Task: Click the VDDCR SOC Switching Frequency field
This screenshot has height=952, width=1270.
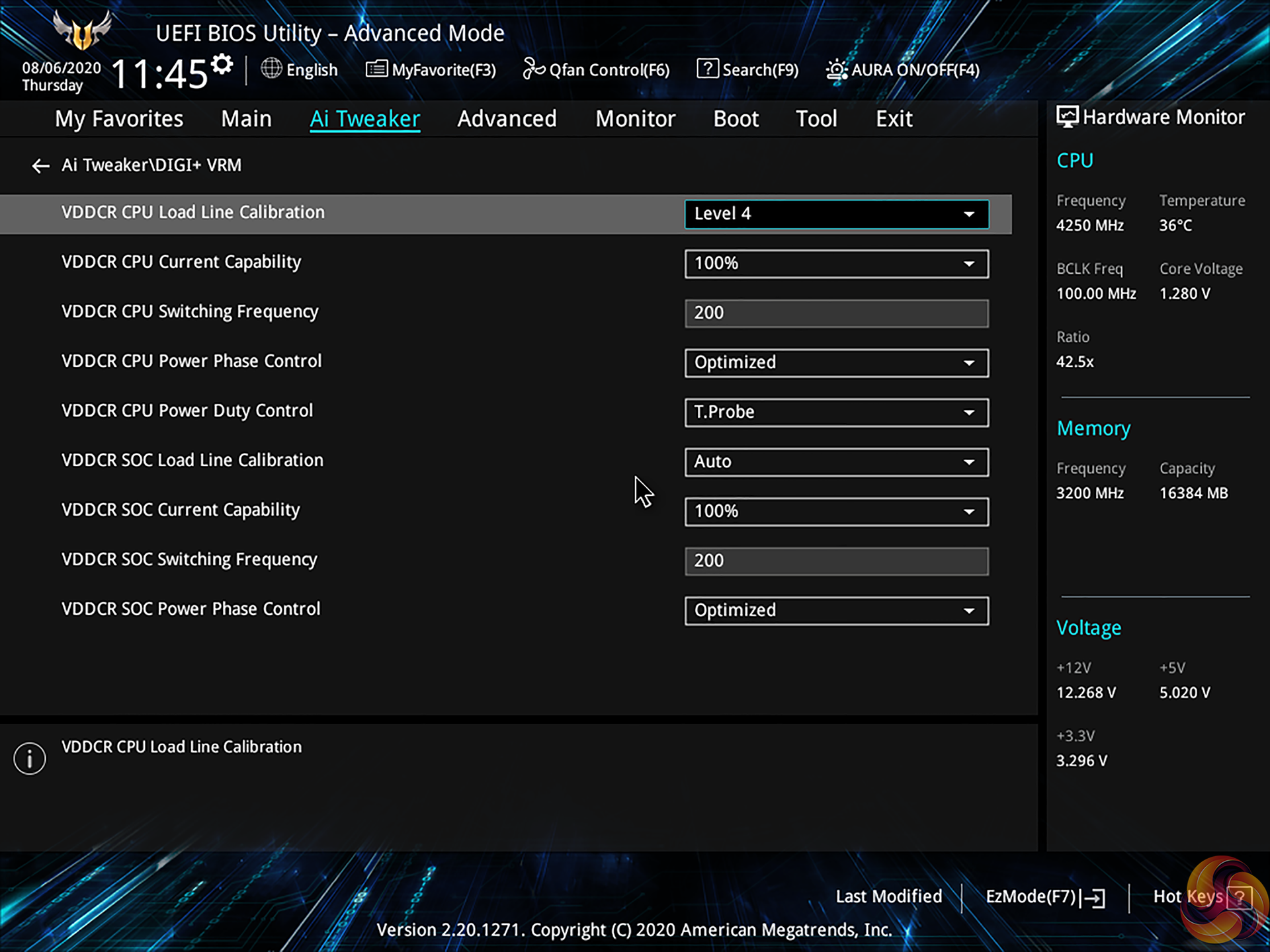Action: click(836, 561)
